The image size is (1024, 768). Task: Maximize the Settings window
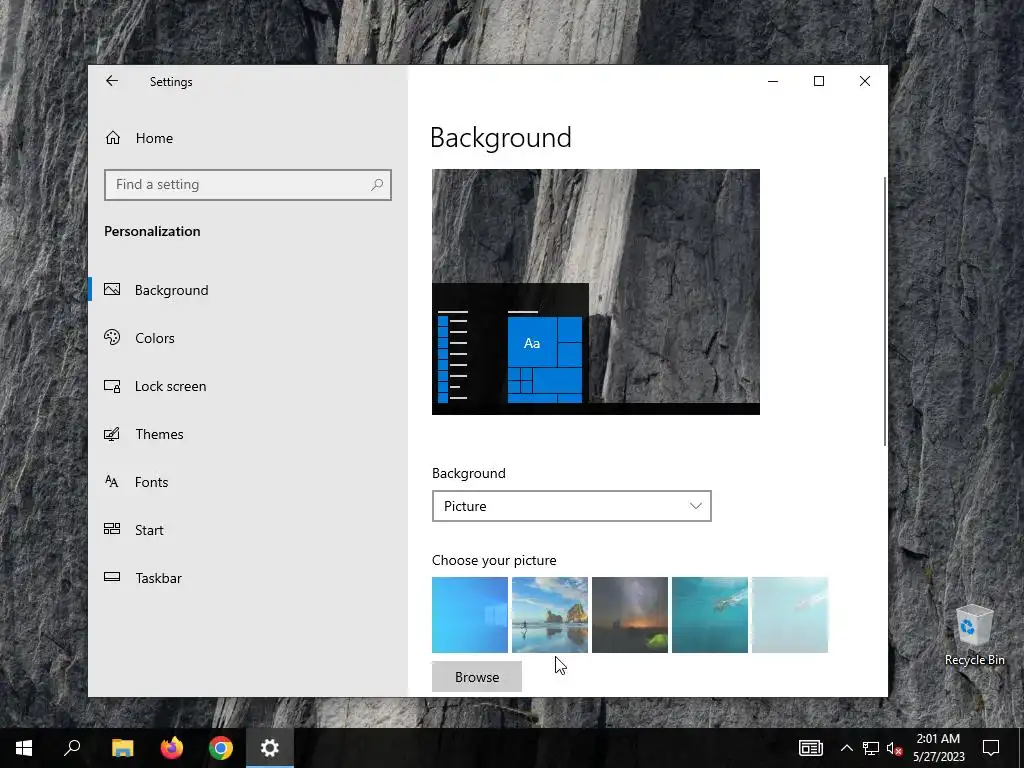819,81
